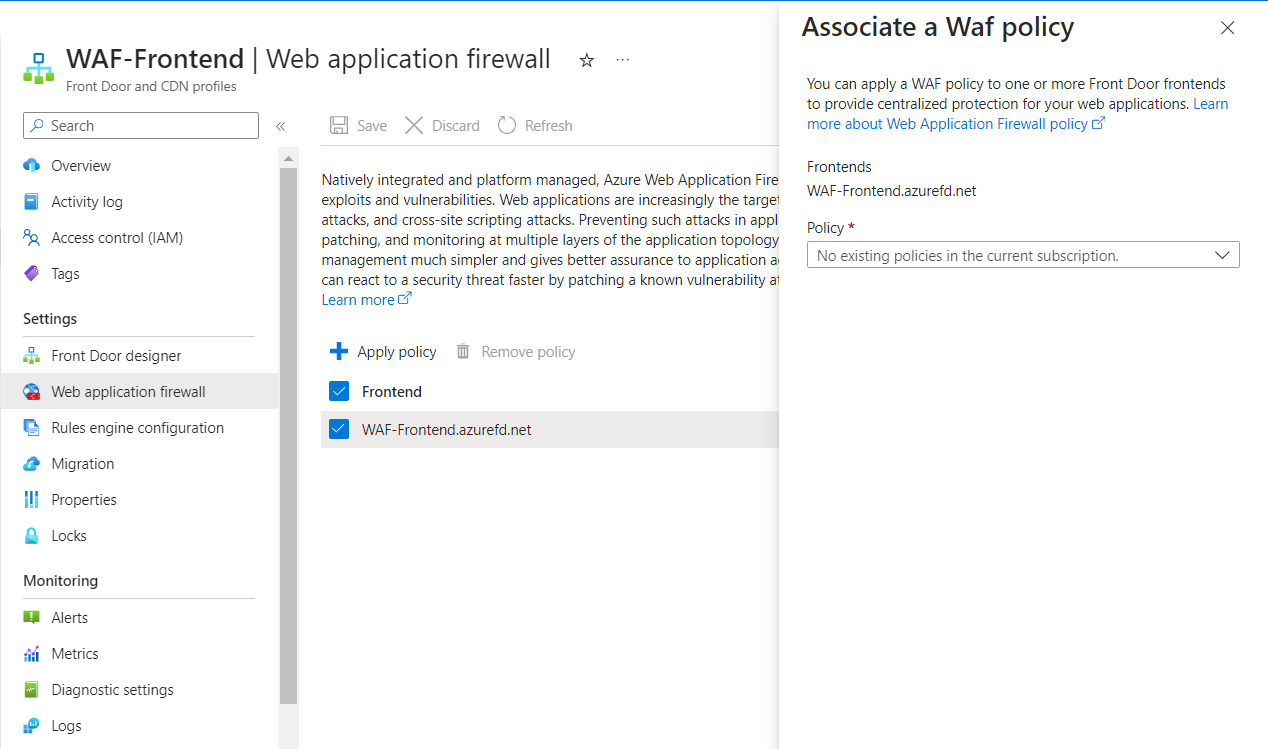Click the Remove policy trash icon

(x=461, y=351)
